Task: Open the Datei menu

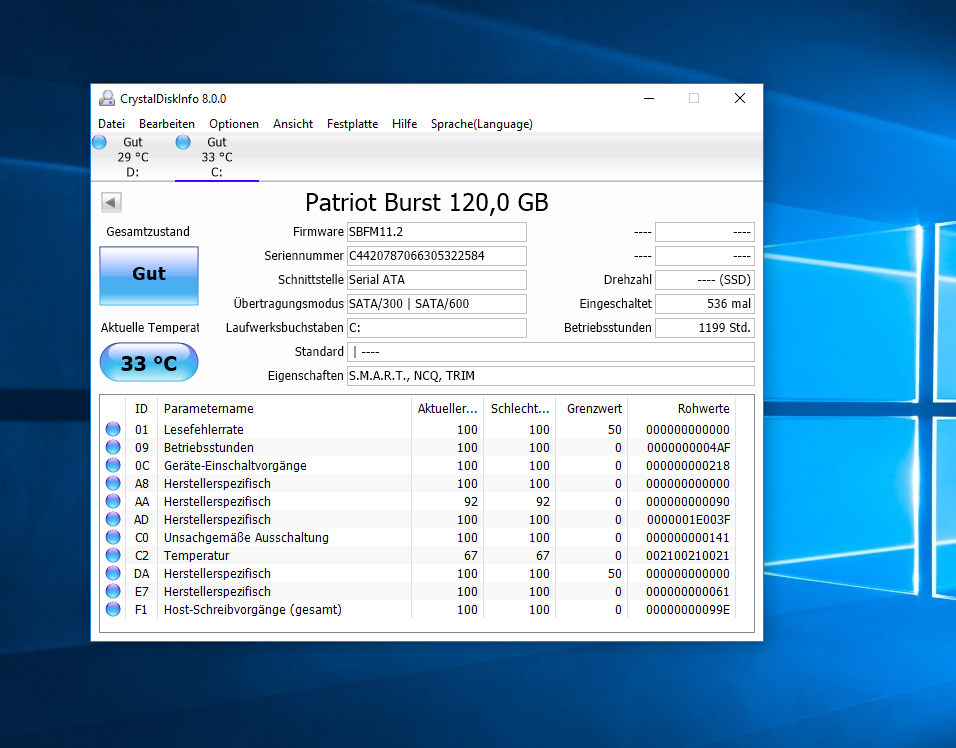Action: (x=111, y=124)
